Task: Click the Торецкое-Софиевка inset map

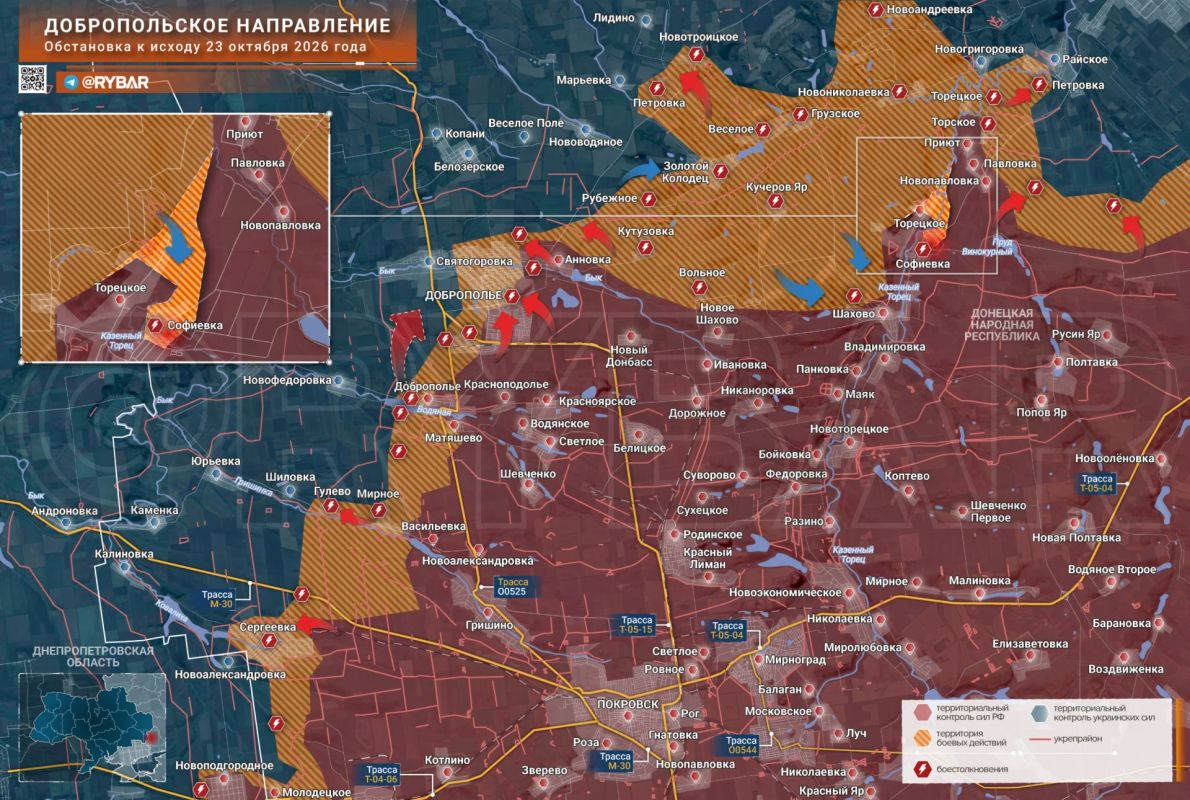Action: (175, 238)
